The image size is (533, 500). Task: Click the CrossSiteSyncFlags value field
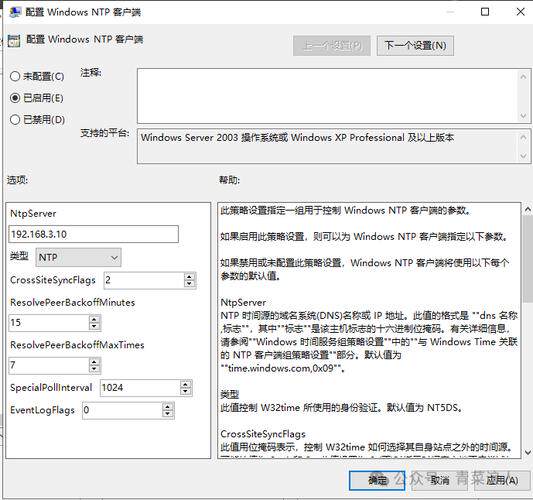(144, 280)
